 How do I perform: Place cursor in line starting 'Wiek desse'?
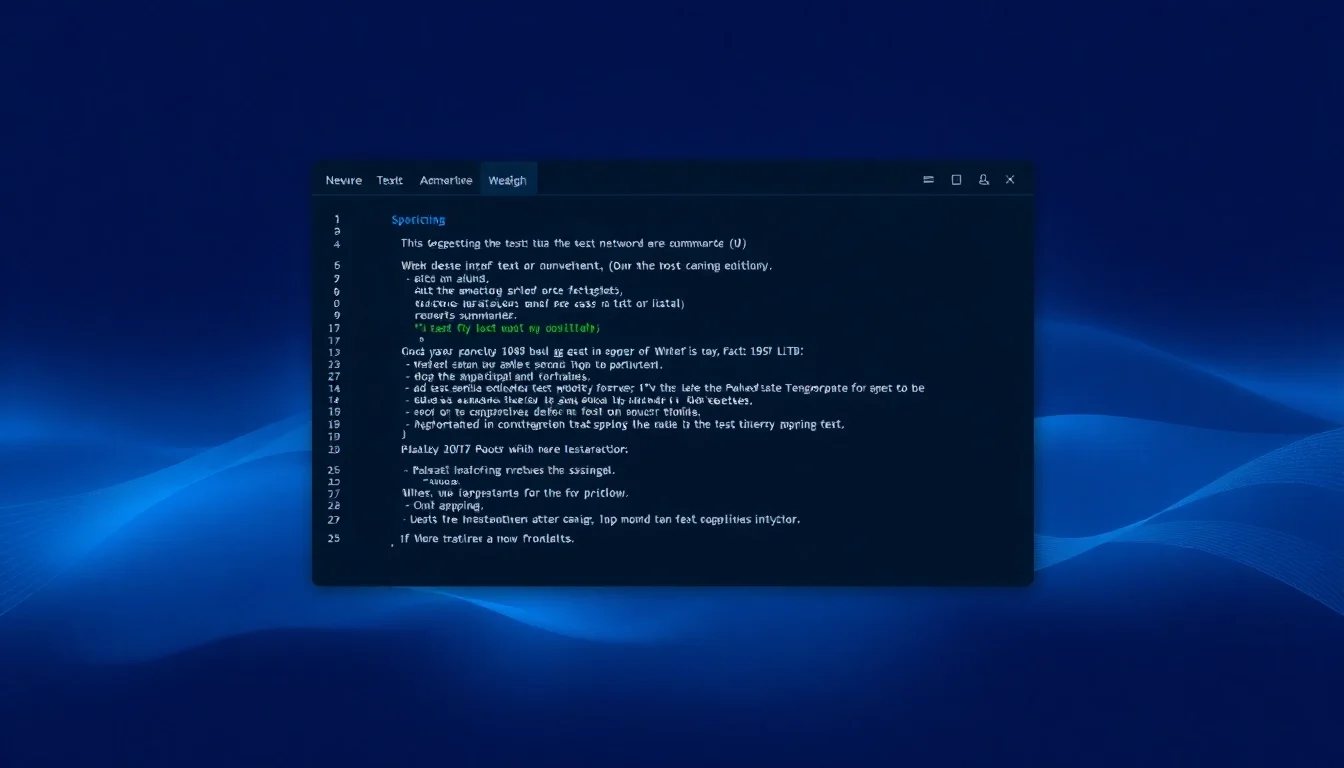click(586, 266)
